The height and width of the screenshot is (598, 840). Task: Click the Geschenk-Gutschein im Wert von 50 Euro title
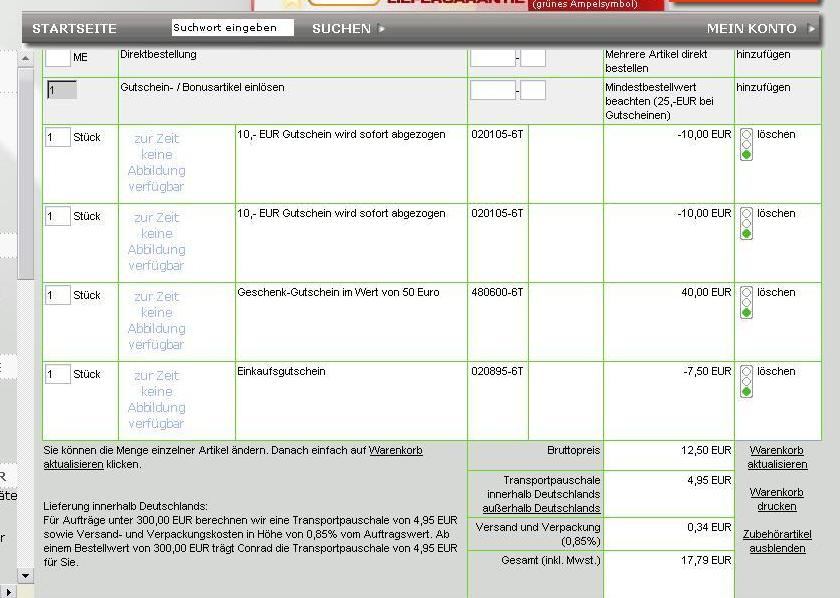pyautogui.click(x=338, y=293)
